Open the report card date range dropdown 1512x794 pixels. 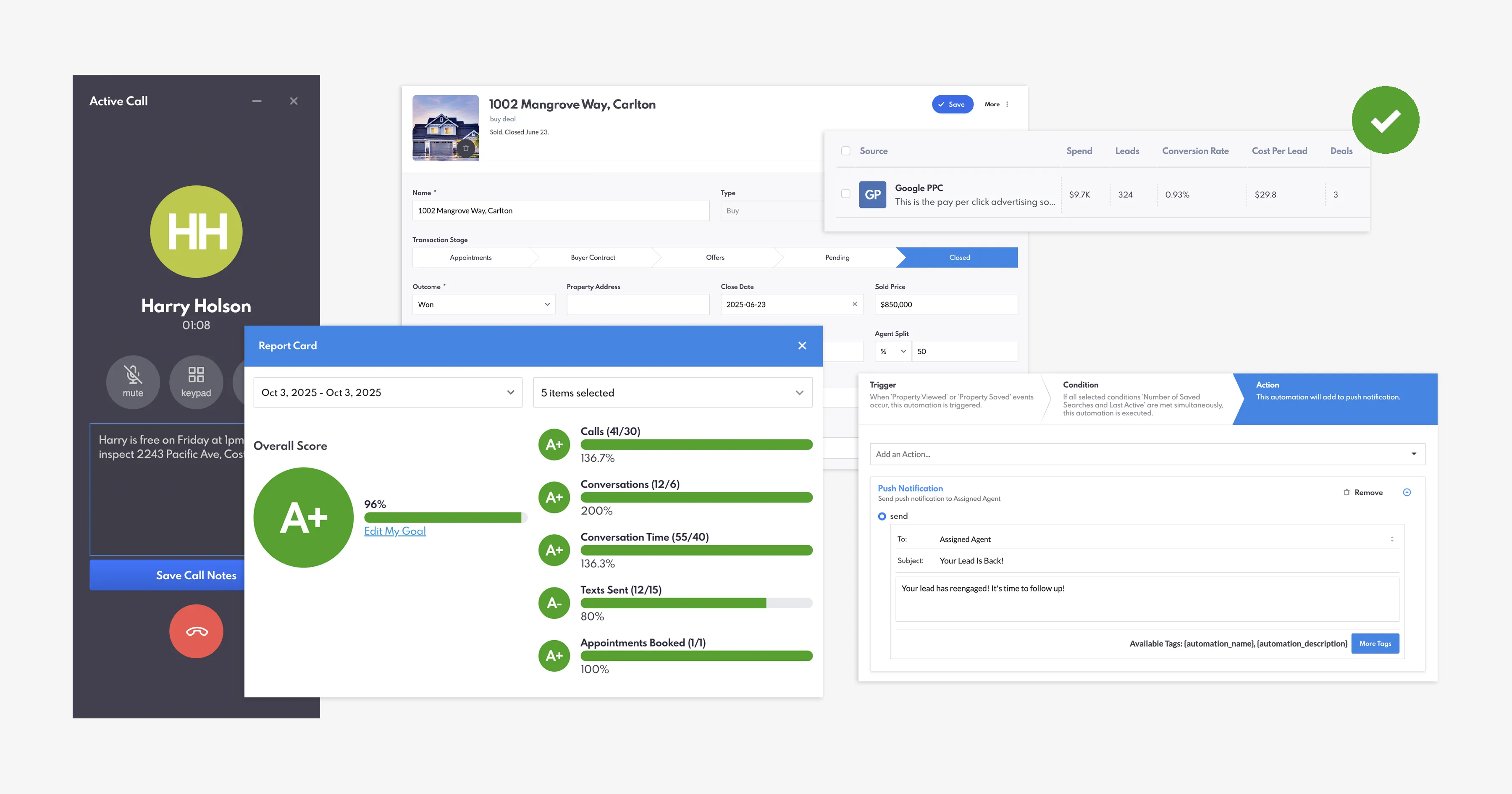[387, 392]
